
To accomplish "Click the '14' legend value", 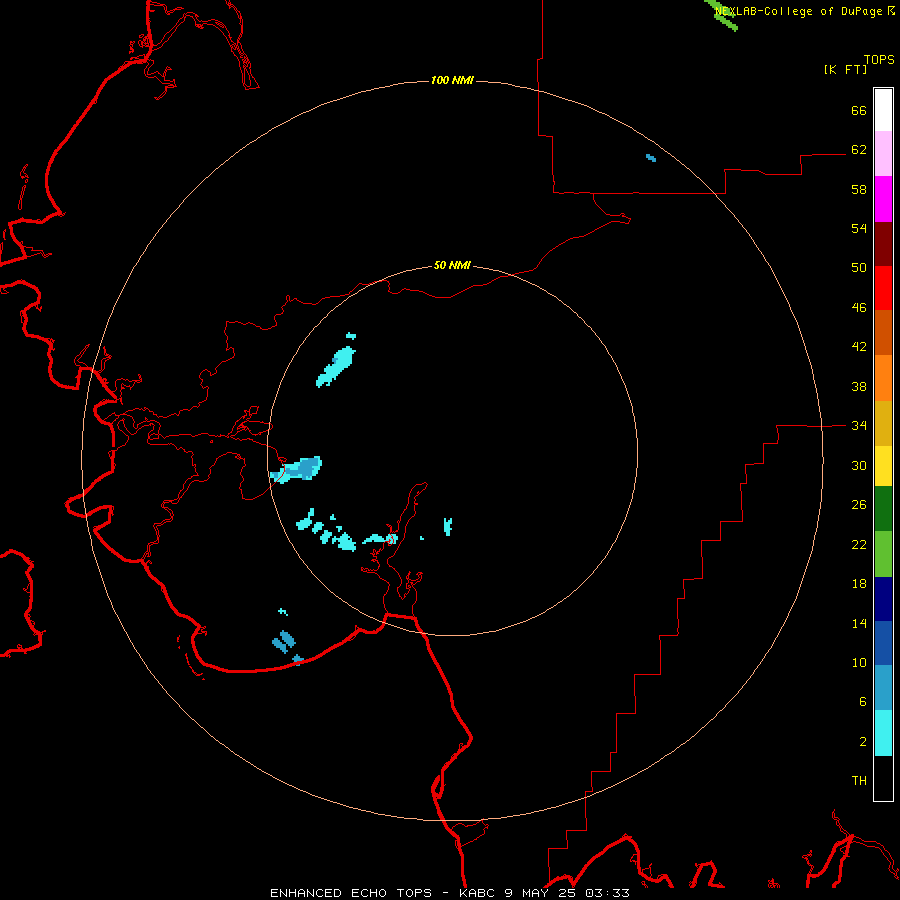I will [x=859, y=623].
